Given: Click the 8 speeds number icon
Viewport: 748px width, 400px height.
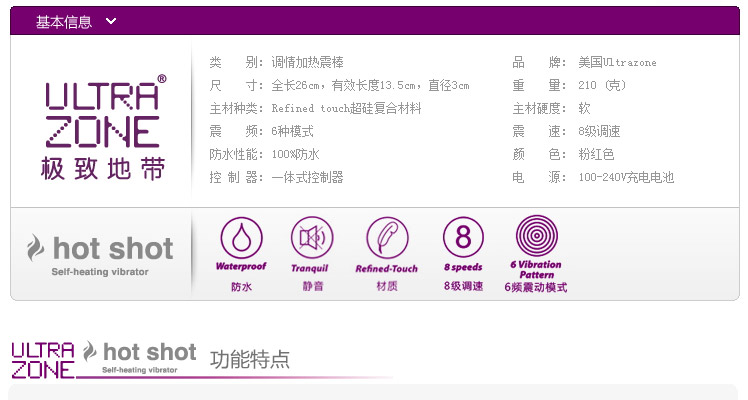Looking at the screenshot, I should [x=463, y=236].
